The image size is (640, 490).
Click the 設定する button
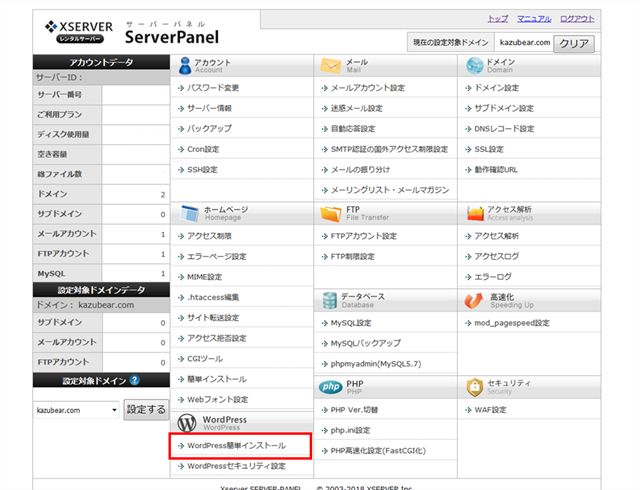[x=146, y=410]
